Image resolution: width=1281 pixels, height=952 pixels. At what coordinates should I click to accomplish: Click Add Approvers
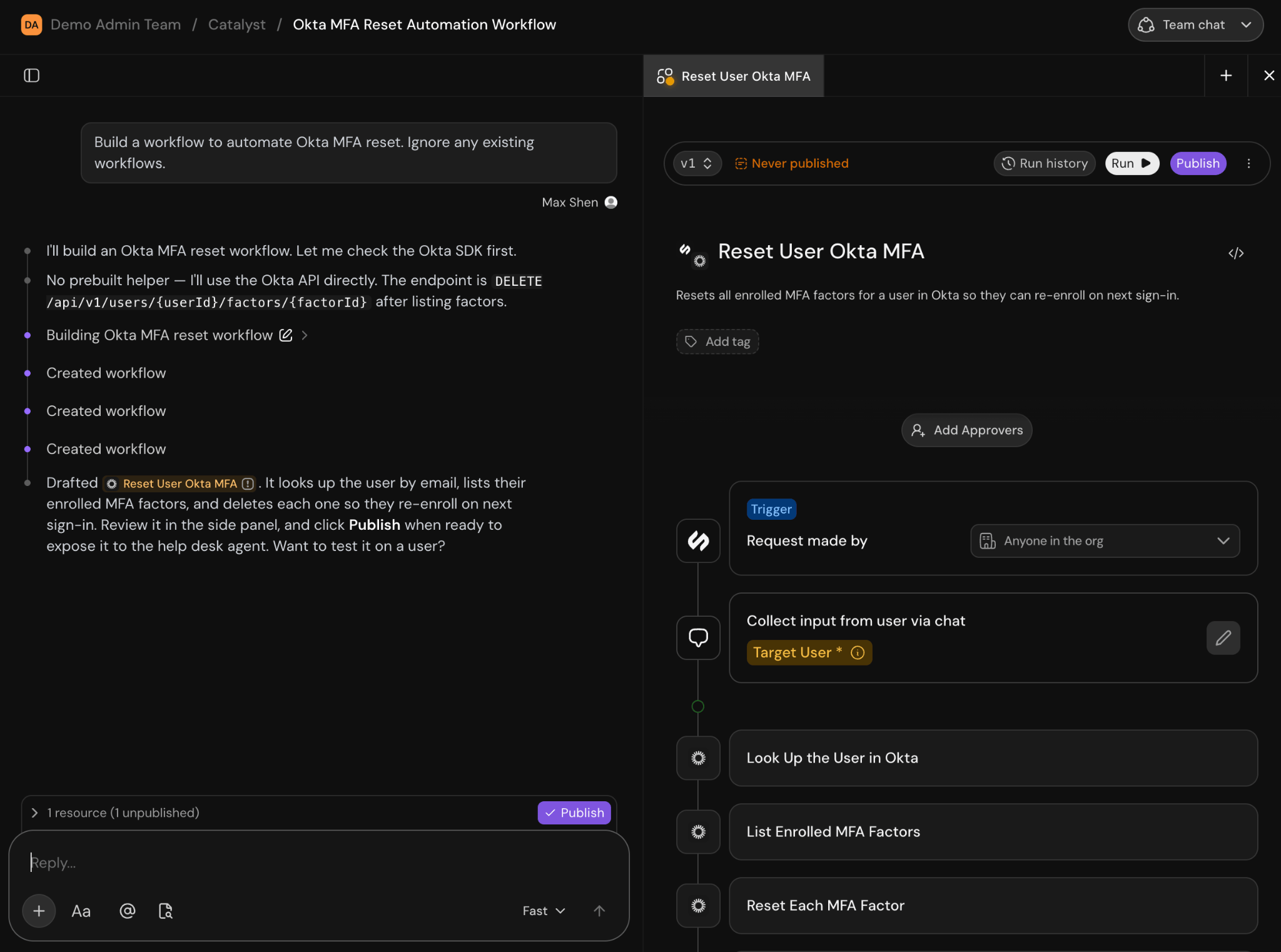tap(967, 430)
